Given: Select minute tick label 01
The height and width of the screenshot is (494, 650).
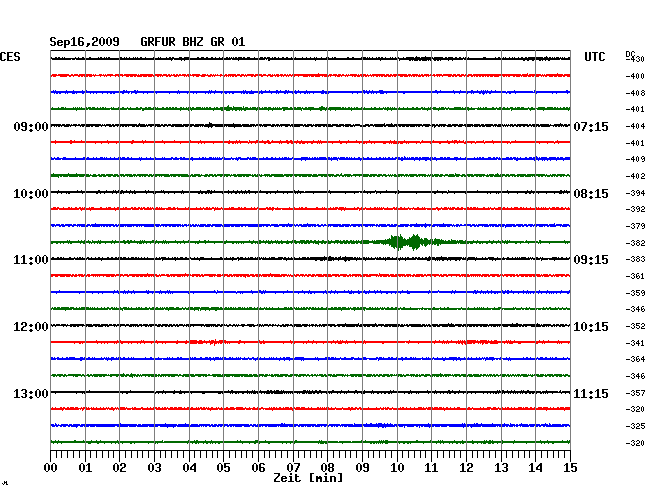Looking at the screenshot, I should 85,468.
